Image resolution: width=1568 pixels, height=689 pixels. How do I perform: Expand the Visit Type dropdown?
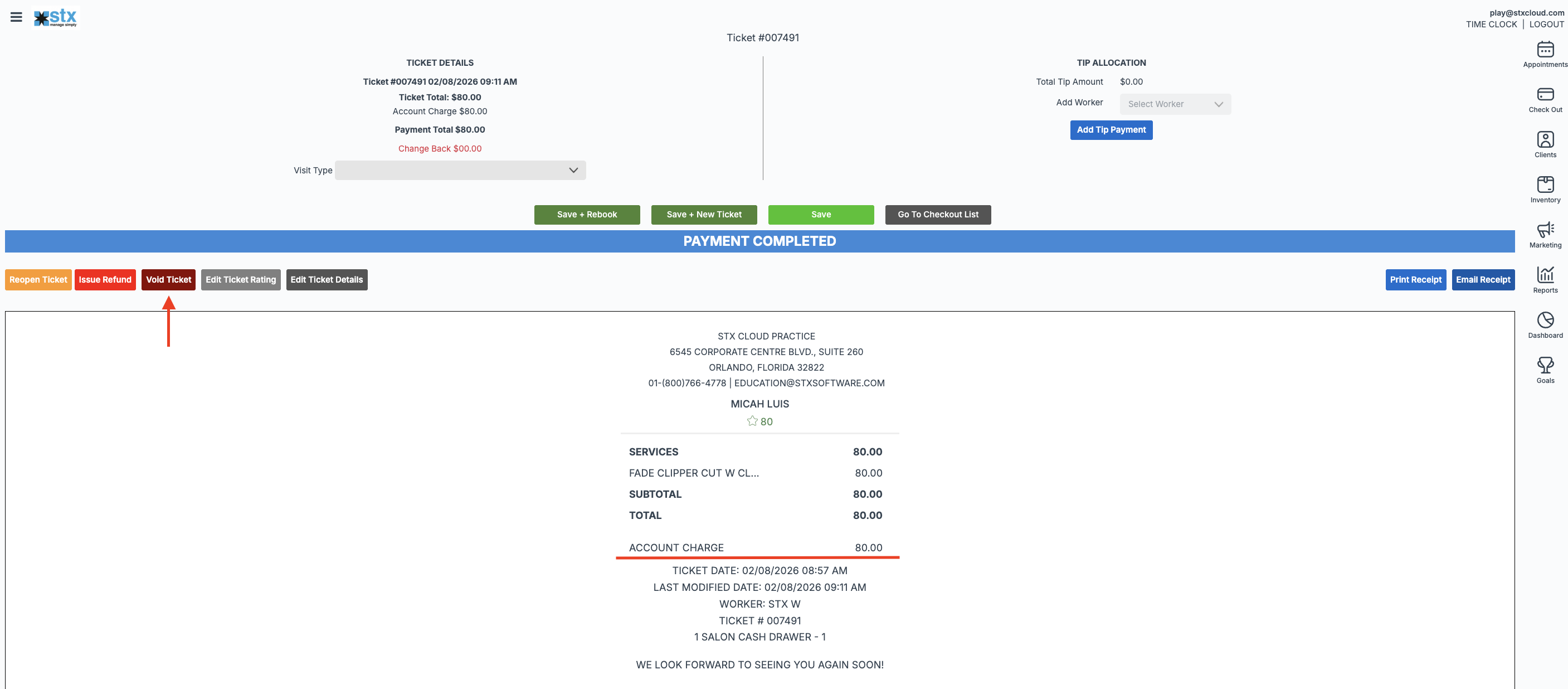(x=460, y=170)
